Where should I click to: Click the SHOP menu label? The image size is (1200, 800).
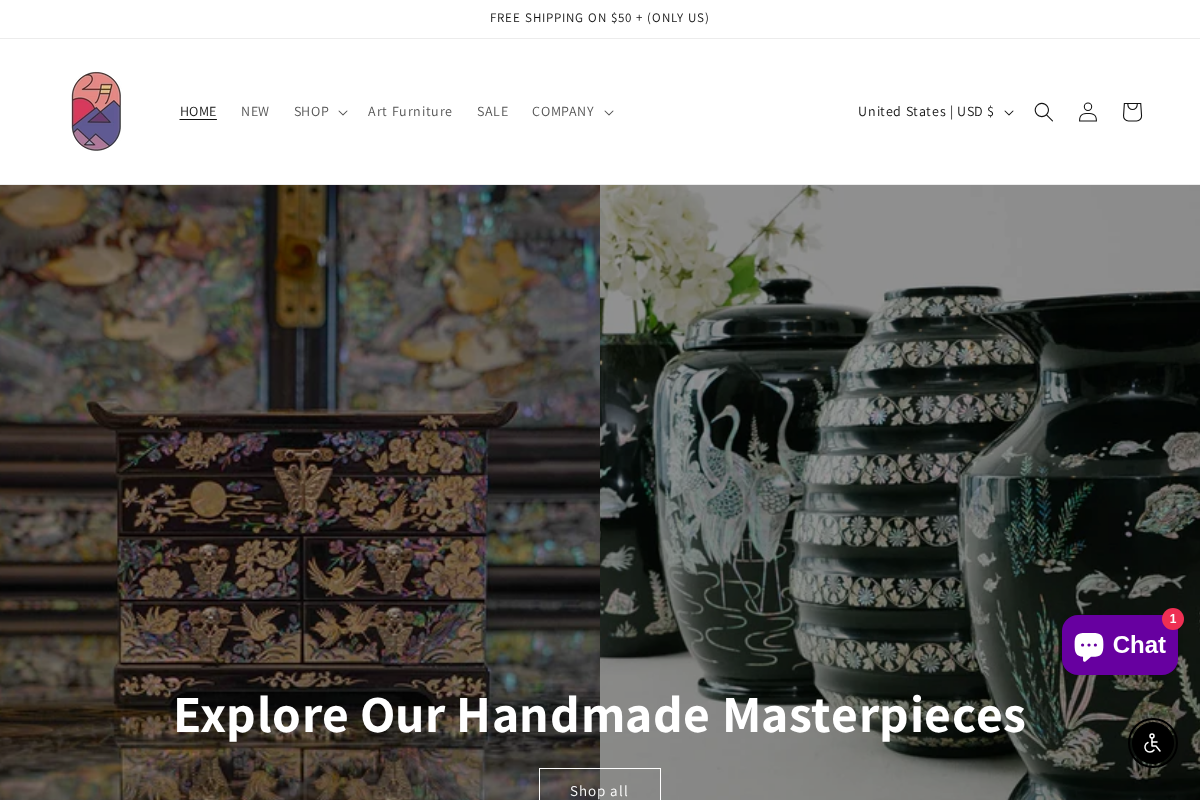(x=311, y=112)
